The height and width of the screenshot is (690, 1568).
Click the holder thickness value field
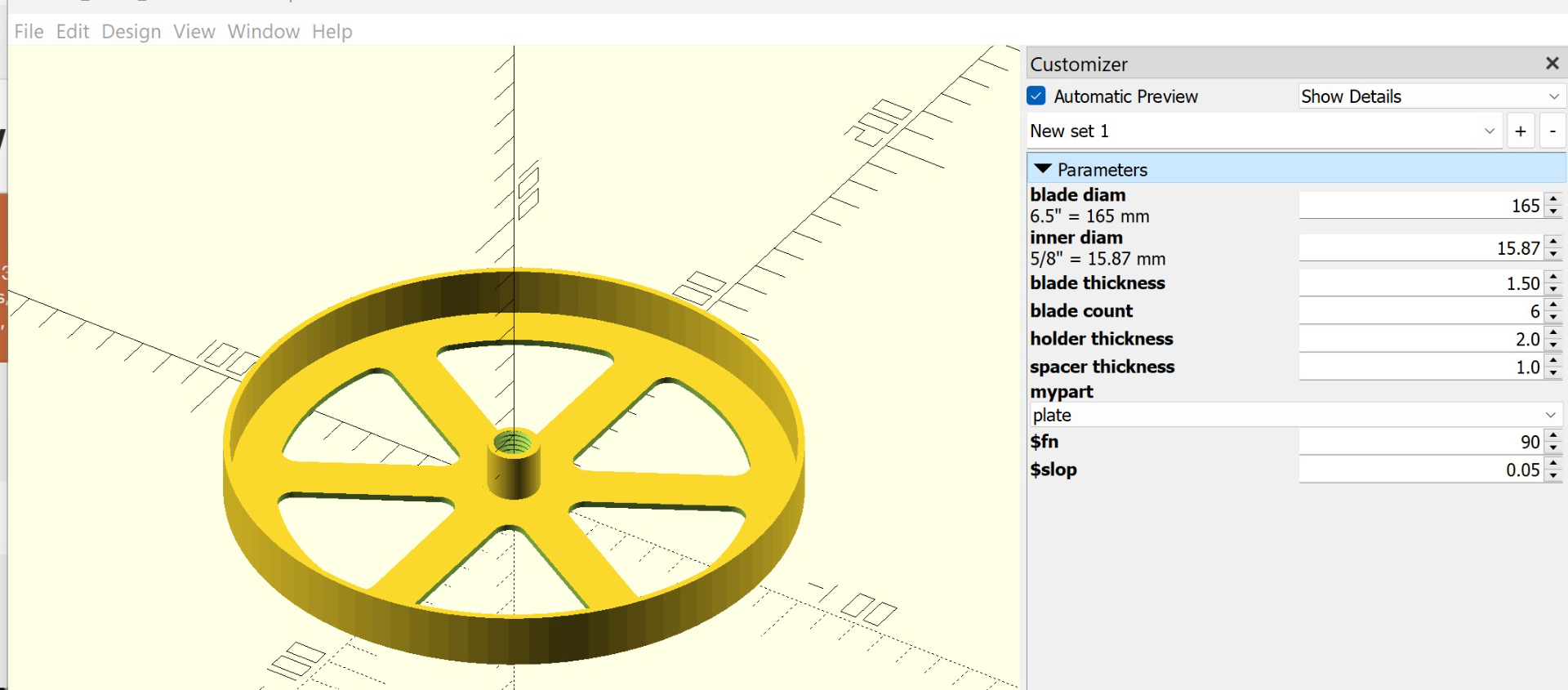point(1422,339)
